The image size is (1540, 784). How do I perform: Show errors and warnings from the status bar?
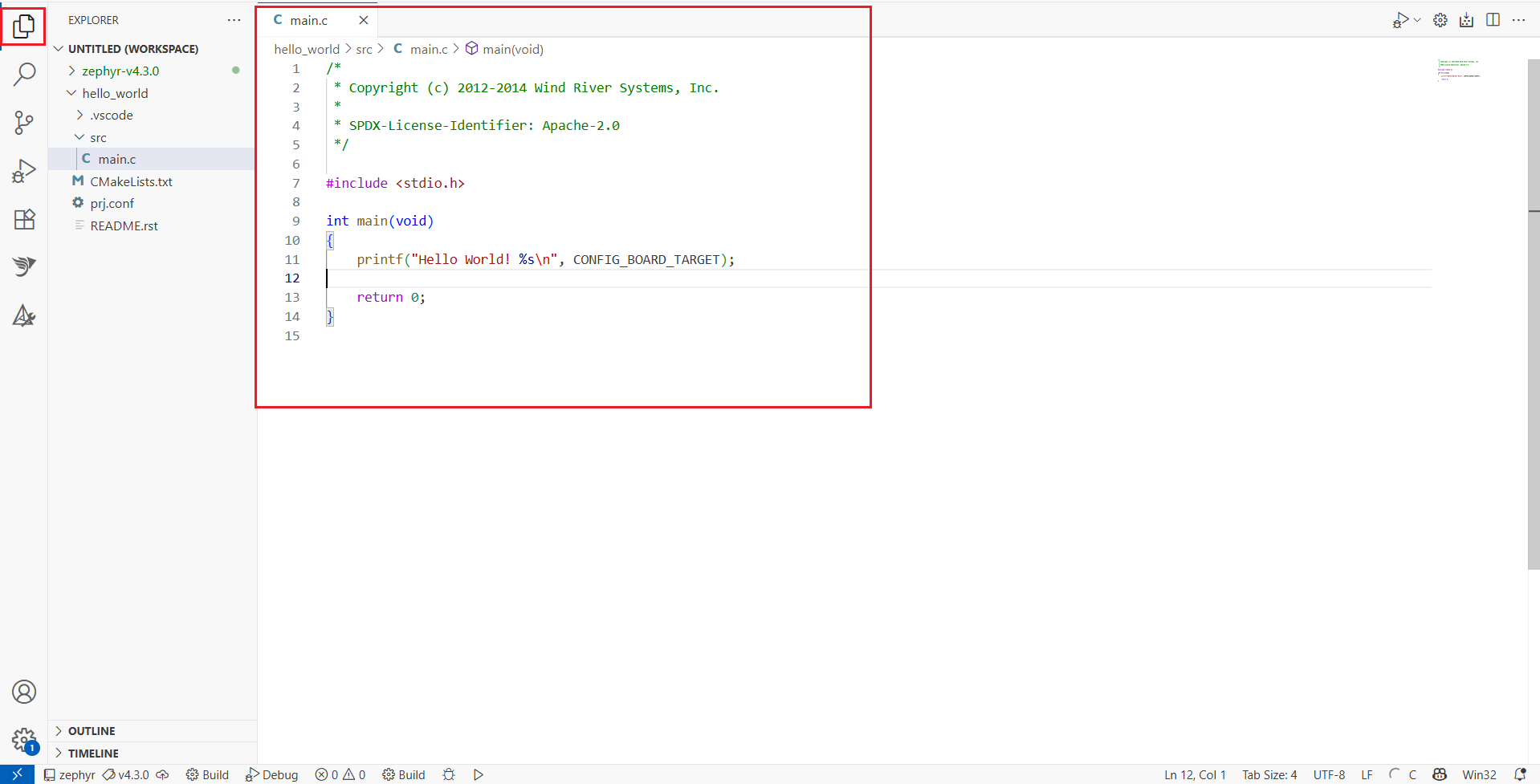click(x=340, y=774)
